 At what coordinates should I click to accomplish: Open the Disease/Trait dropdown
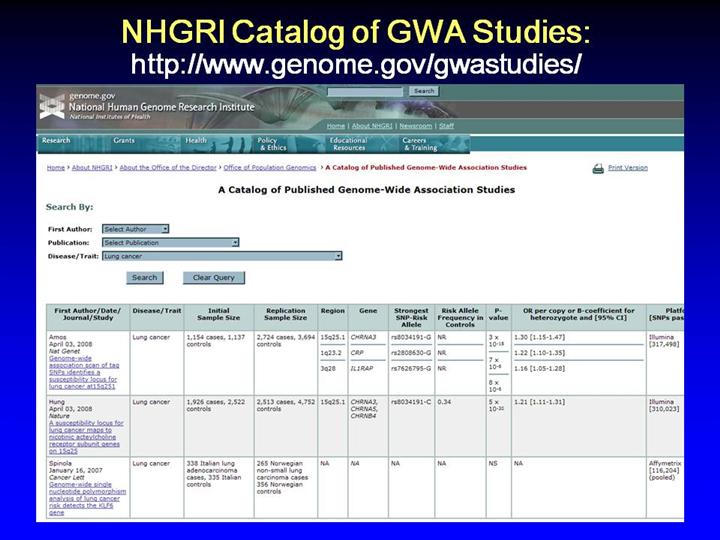(222, 256)
